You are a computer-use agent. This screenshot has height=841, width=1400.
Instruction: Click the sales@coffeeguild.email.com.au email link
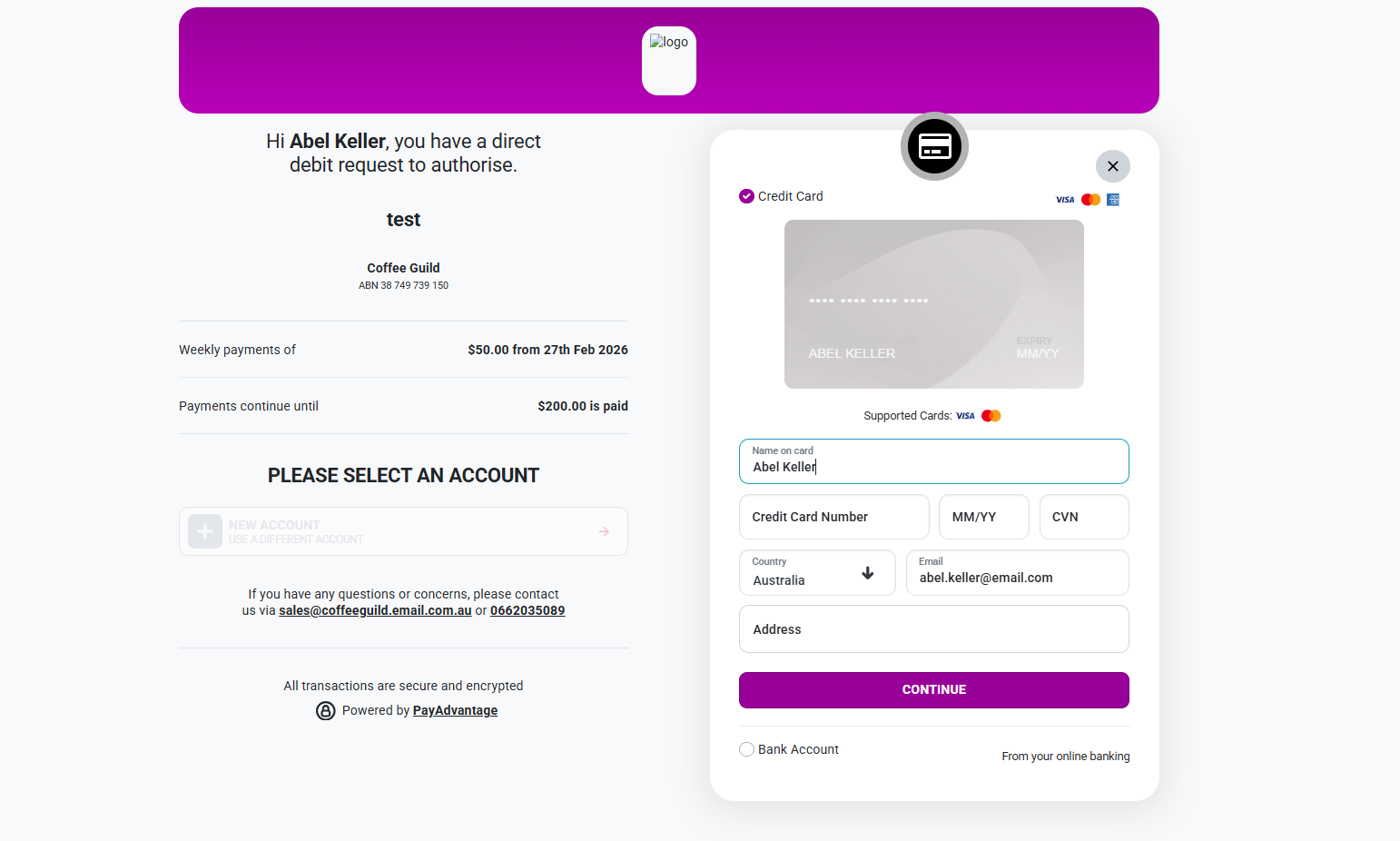pyautogui.click(x=375, y=610)
